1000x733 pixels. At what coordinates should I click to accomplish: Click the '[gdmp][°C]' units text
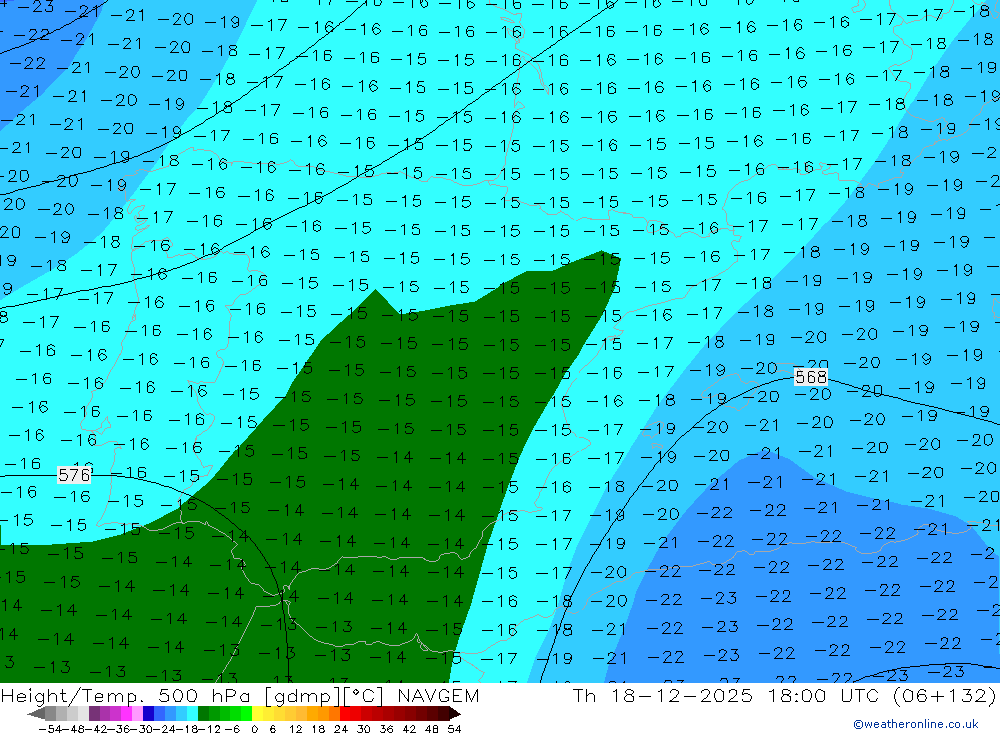(325, 695)
